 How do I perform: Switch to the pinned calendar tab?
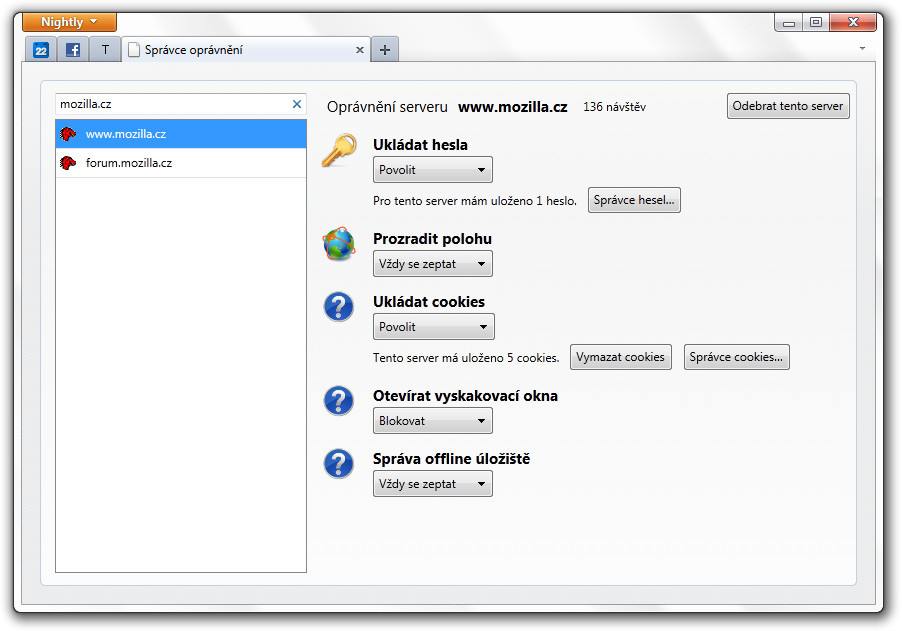[x=40, y=50]
